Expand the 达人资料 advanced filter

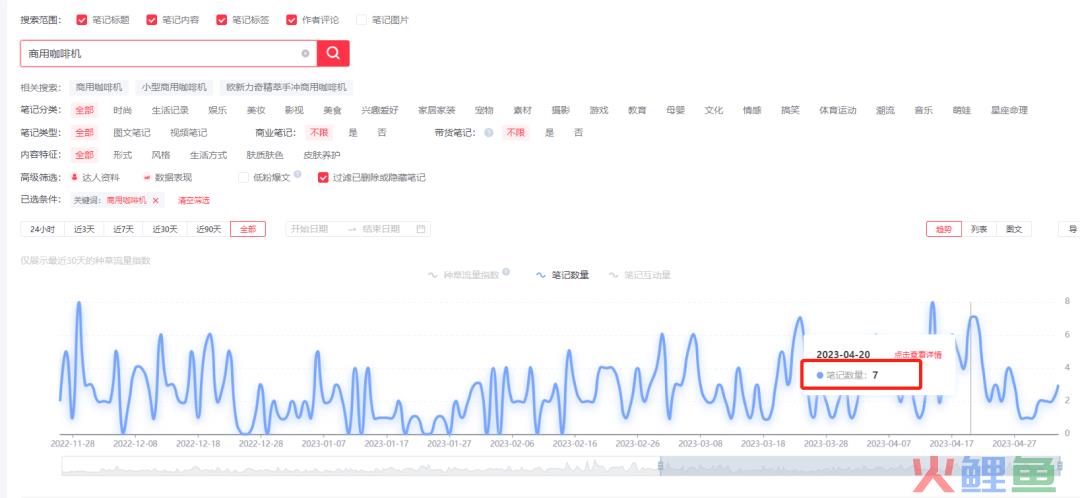(95, 178)
